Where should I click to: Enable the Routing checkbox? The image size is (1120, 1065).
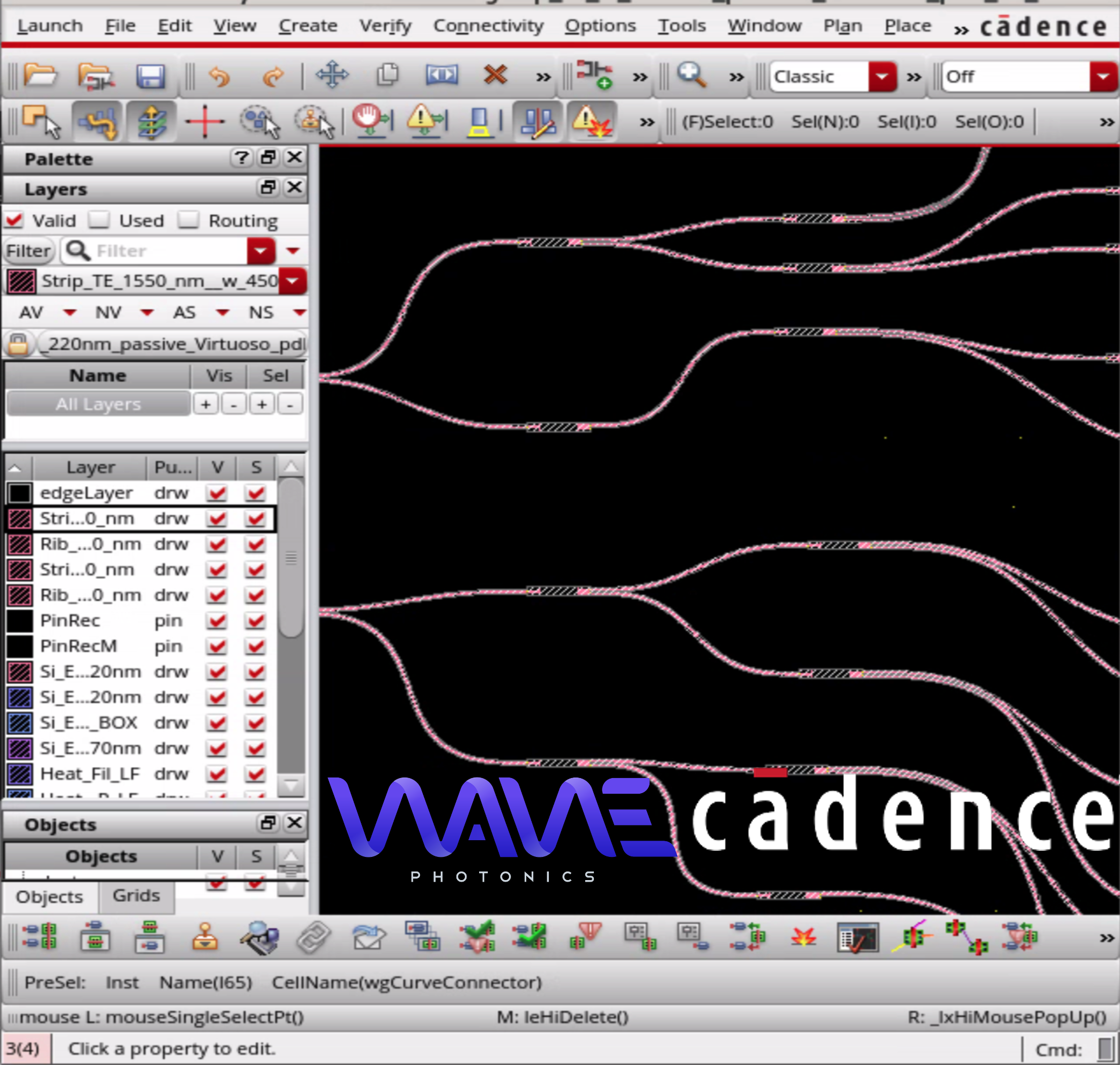pos(188,220)
